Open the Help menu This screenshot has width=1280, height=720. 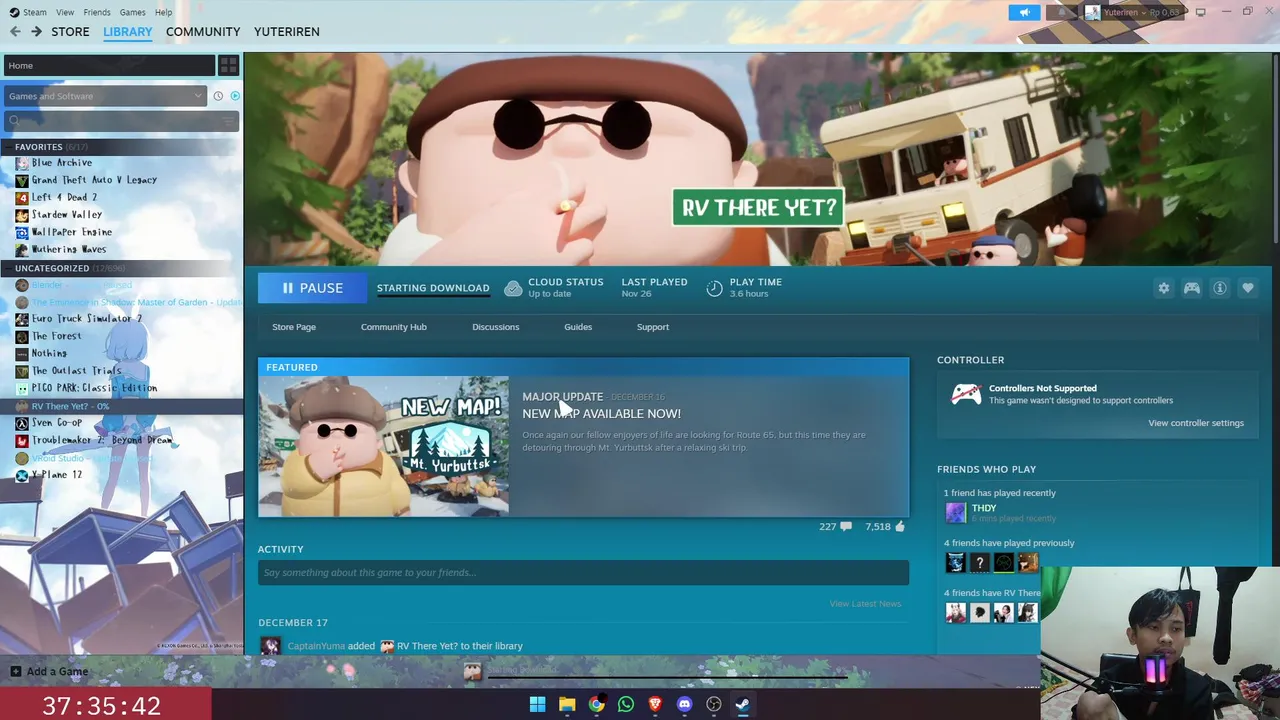[x=163, y=12]
